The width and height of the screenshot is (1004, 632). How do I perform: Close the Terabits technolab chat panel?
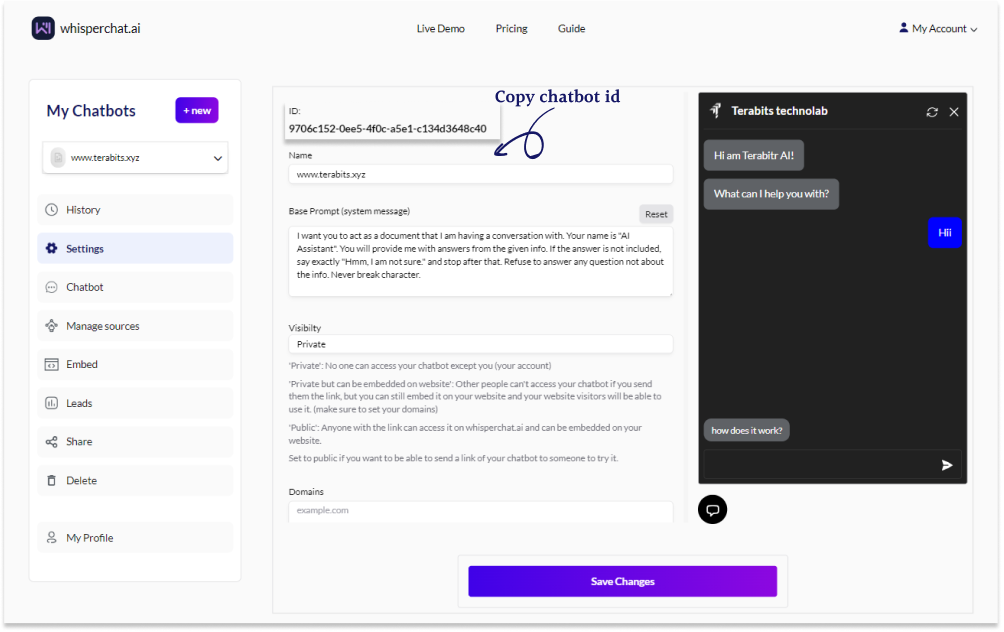953,112
